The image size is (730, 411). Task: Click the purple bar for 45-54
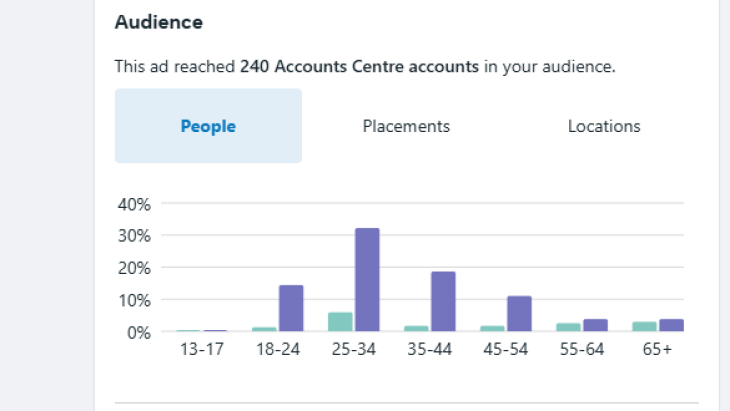click(x=519, y=314)
